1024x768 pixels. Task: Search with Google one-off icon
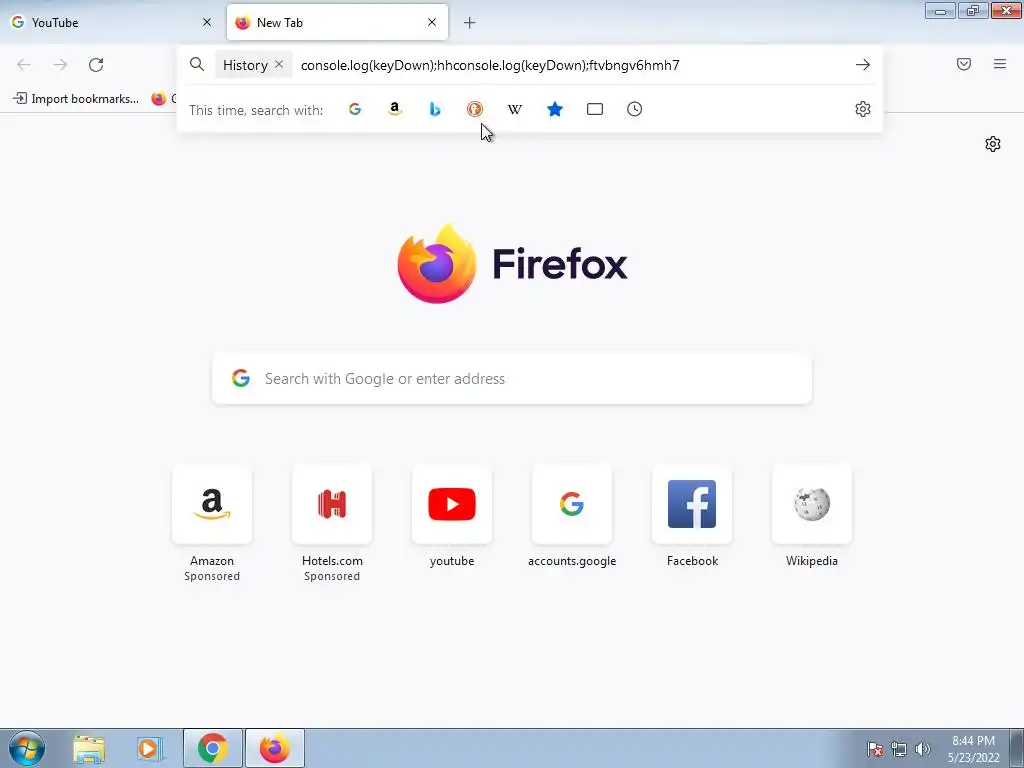click(355, 109)
